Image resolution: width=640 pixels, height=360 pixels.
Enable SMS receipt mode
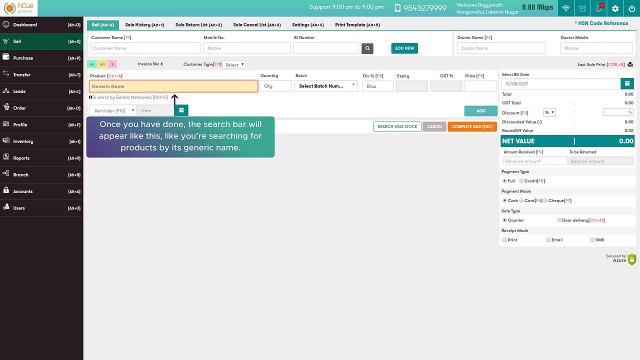pyautogui.click(x=593, y=240)
